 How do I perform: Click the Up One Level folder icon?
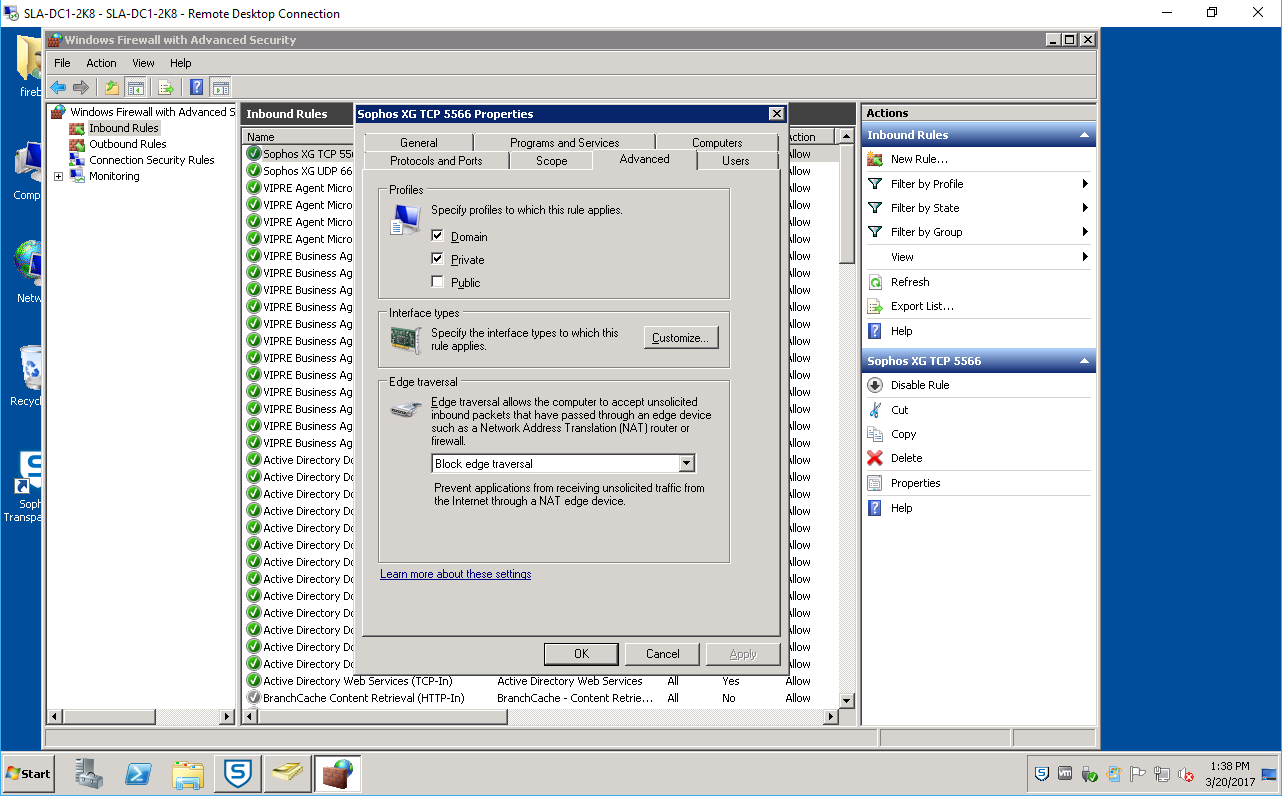point(112,87)
